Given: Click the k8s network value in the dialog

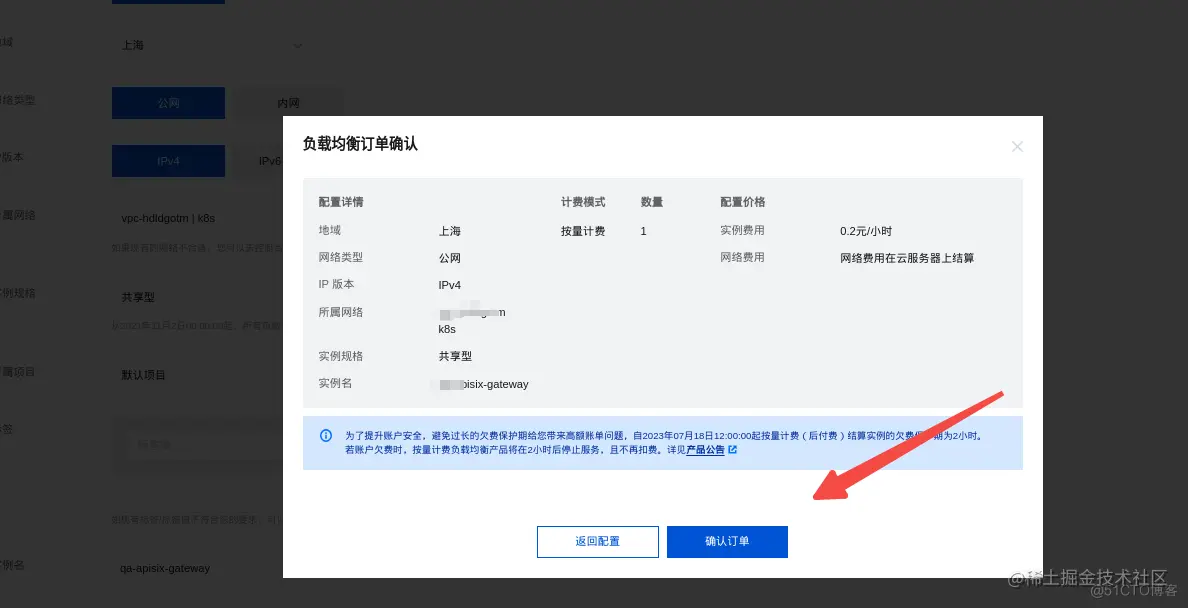Looking at the screenshot, I should 447,330.
